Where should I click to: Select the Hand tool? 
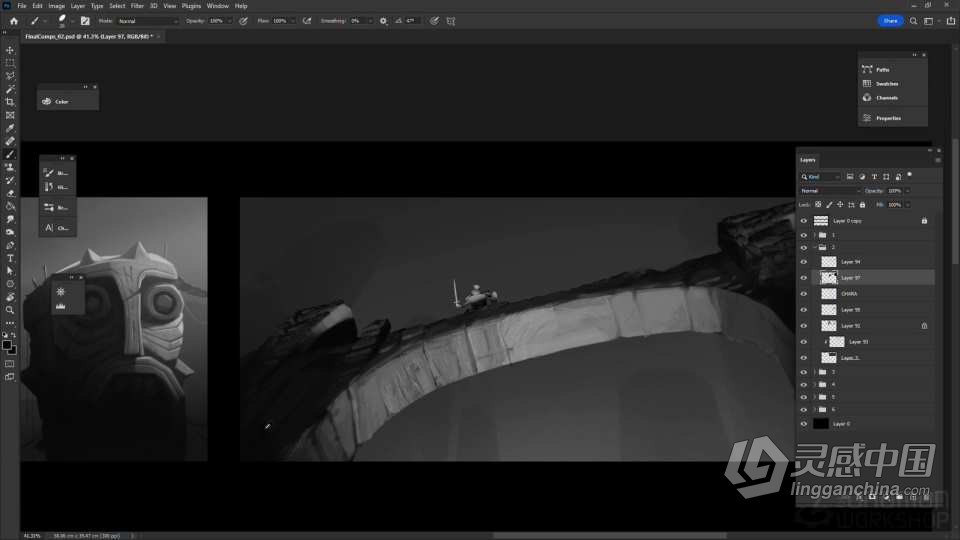pyautogui.click(x=10, y=297)
